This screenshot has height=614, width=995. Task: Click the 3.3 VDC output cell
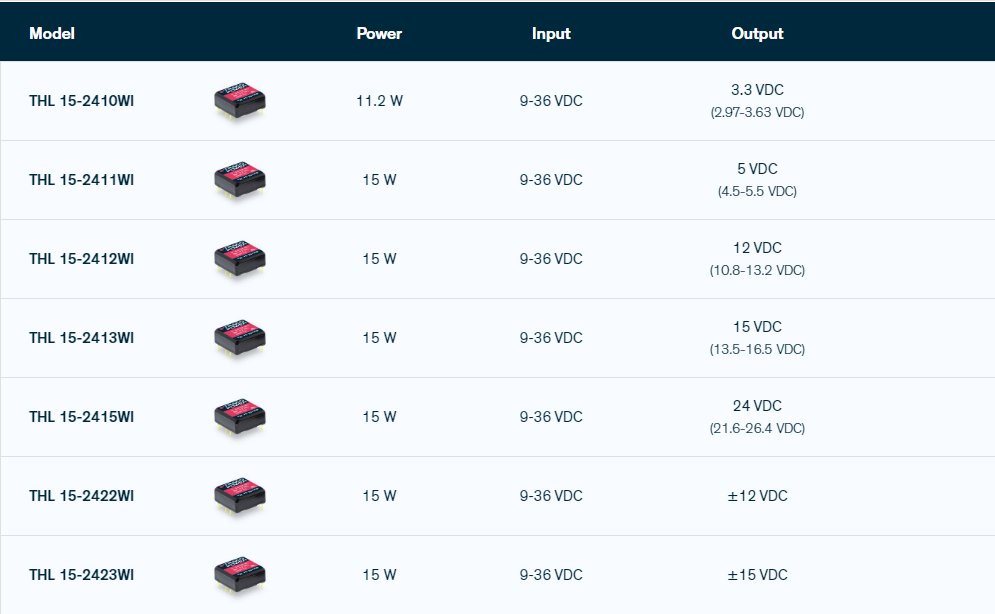pyautogui.click(x=757, y=90)
